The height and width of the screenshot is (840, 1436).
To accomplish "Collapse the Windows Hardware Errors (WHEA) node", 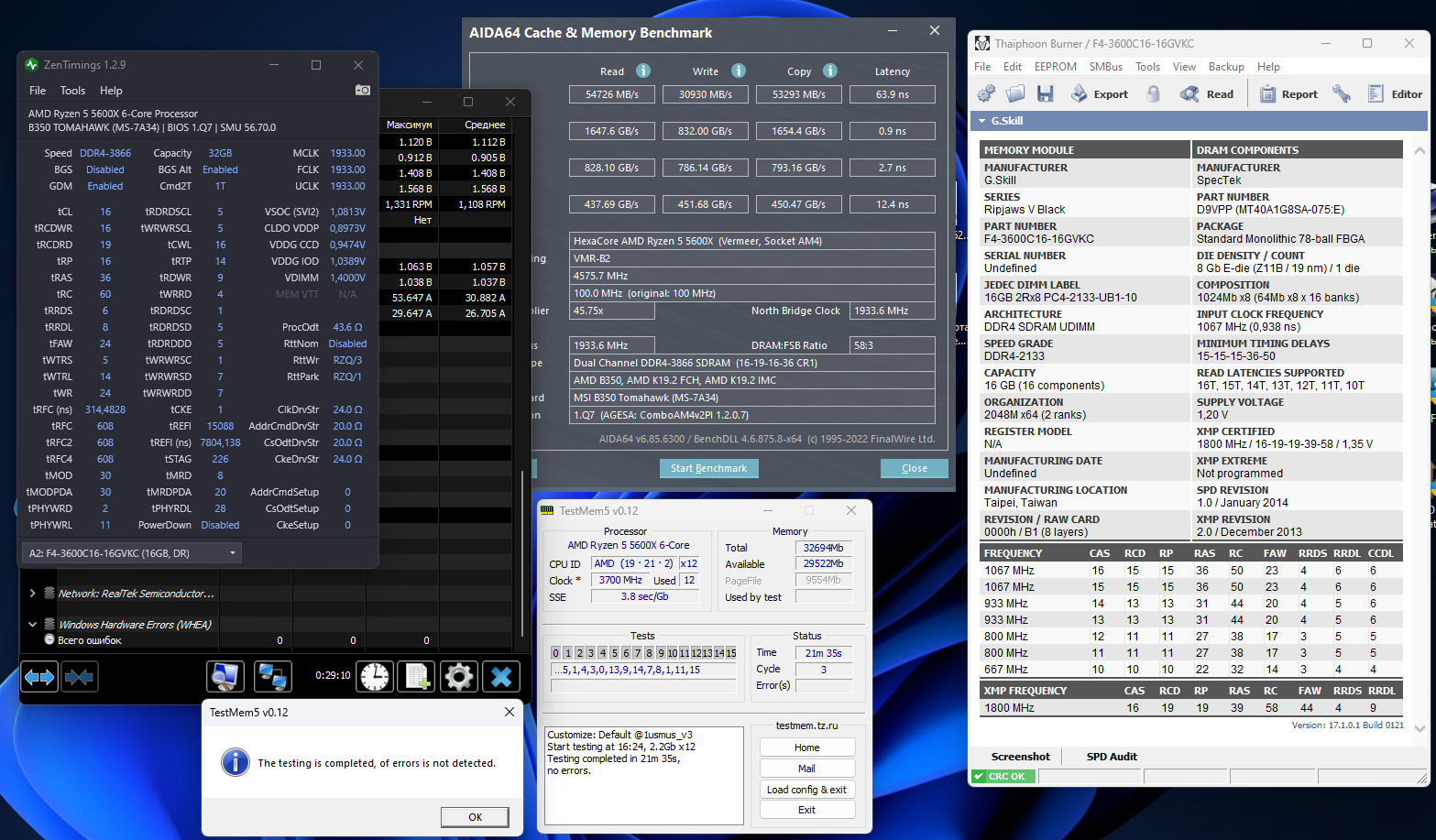I will 33,625.
